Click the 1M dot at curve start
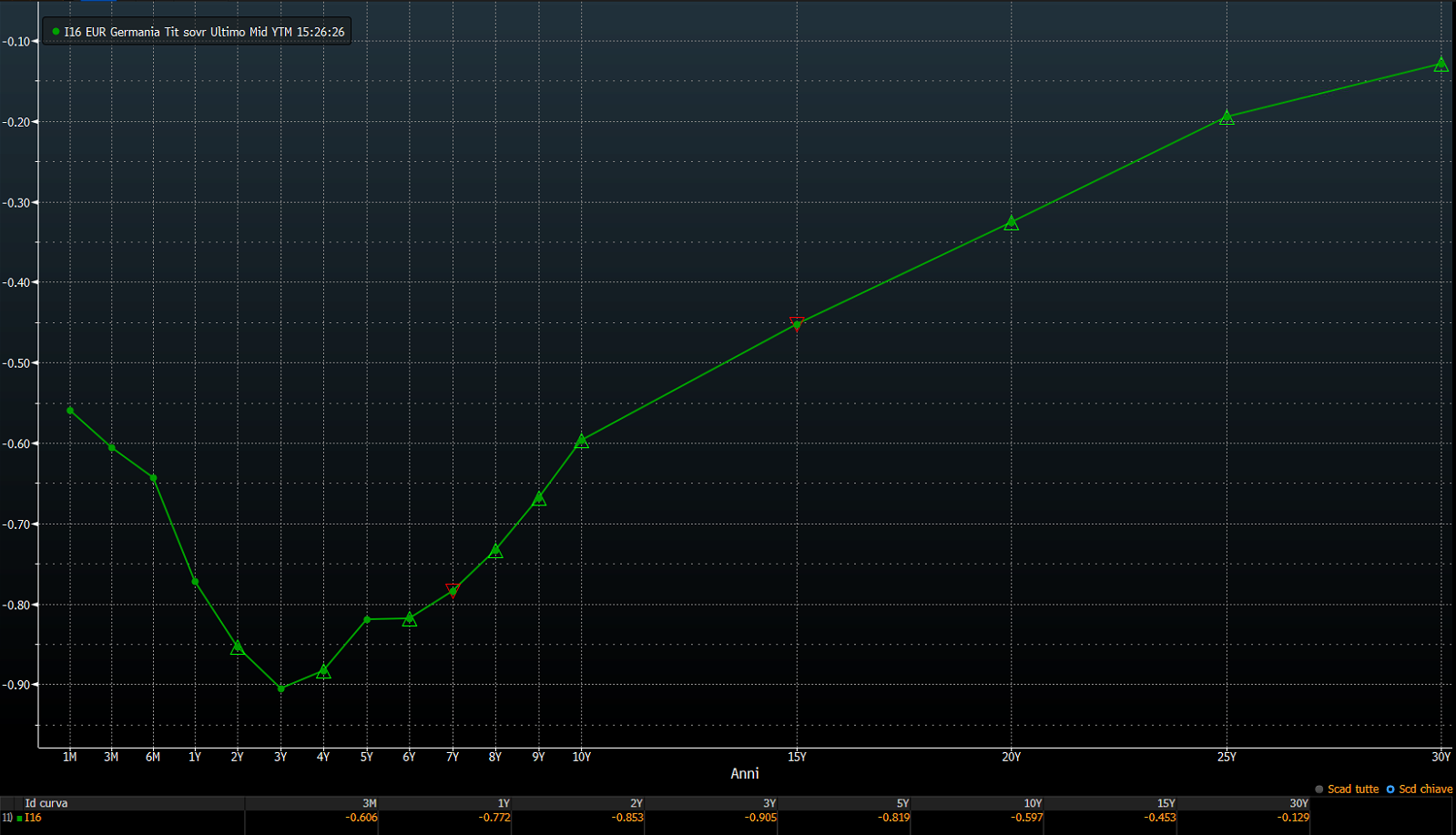 70,411
